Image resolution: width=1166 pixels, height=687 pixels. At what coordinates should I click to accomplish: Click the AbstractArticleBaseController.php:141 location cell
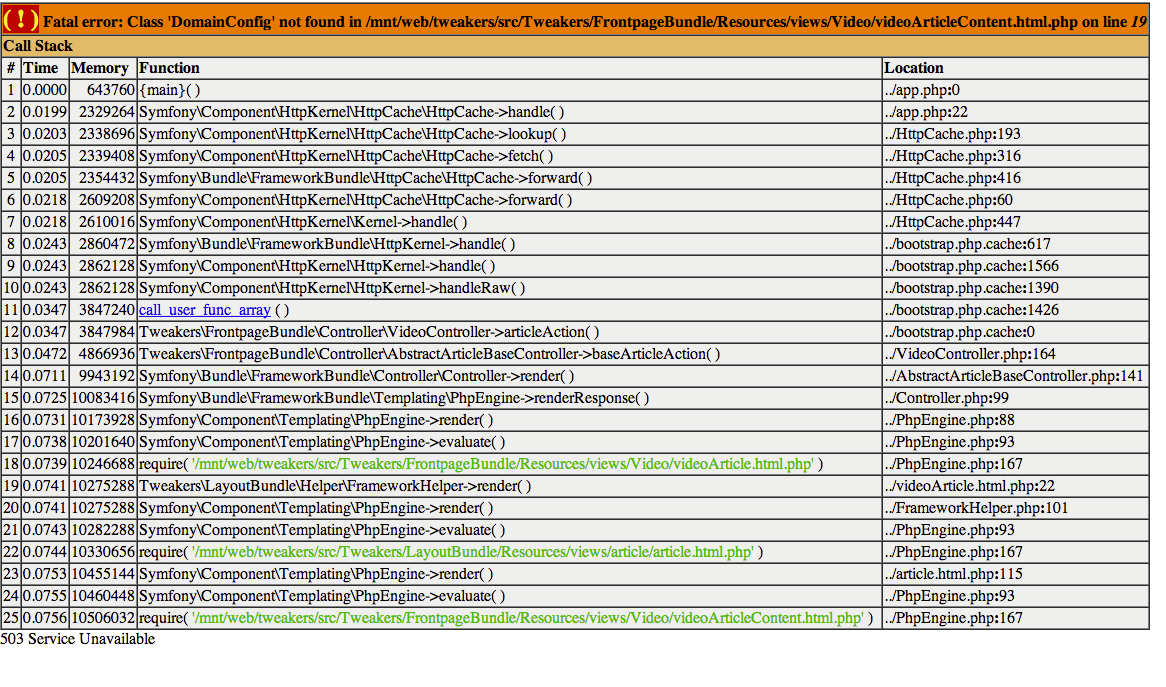1015,376
